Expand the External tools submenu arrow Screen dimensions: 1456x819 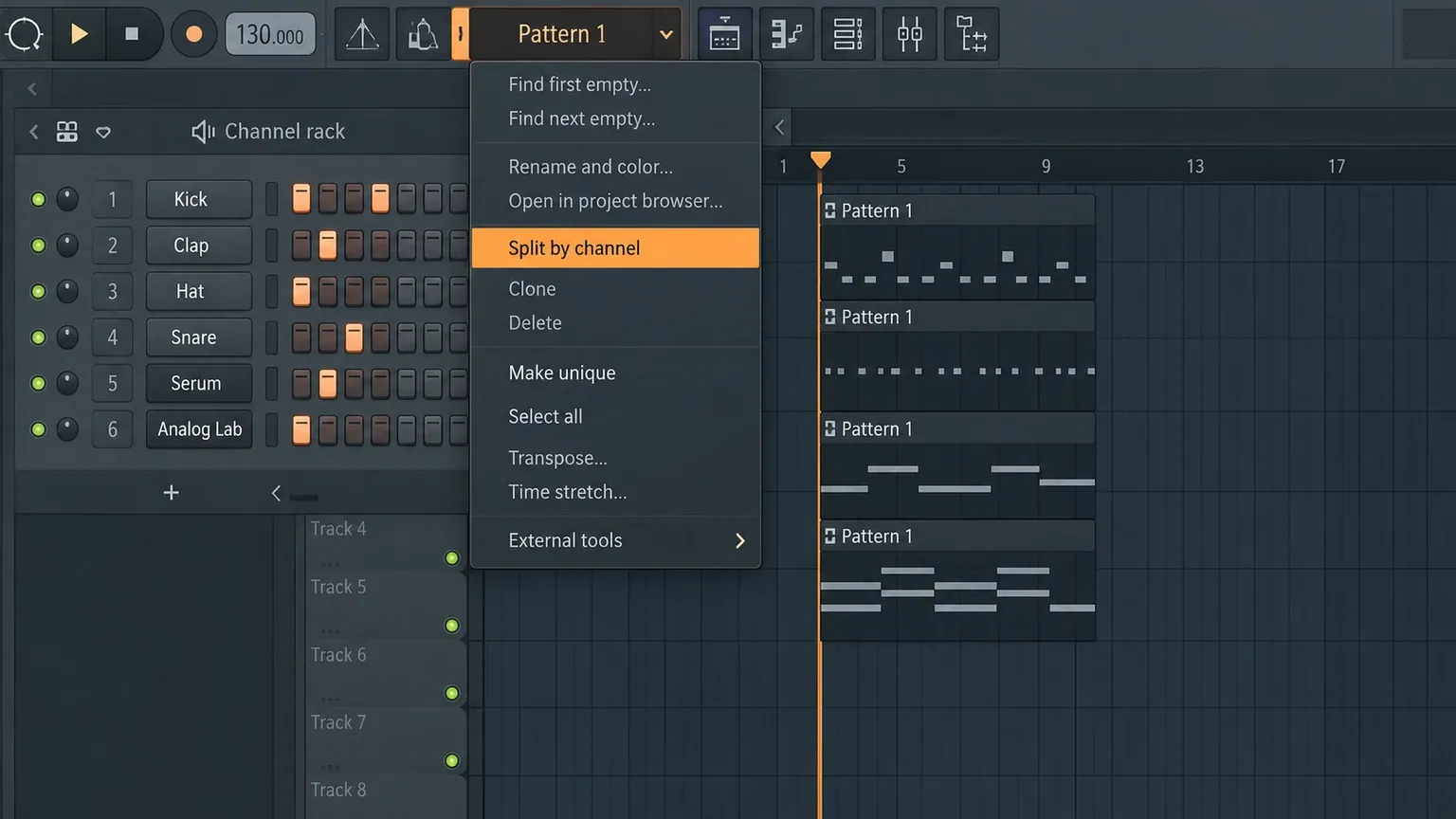[740, 540]
